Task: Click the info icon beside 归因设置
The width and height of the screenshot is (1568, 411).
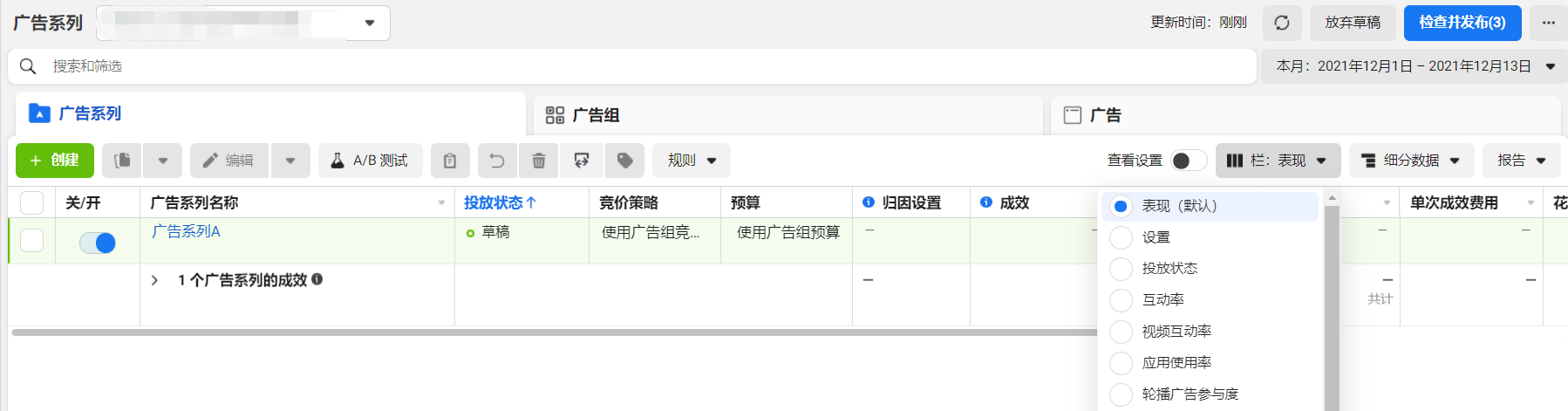Action: (x=869, y=202)
